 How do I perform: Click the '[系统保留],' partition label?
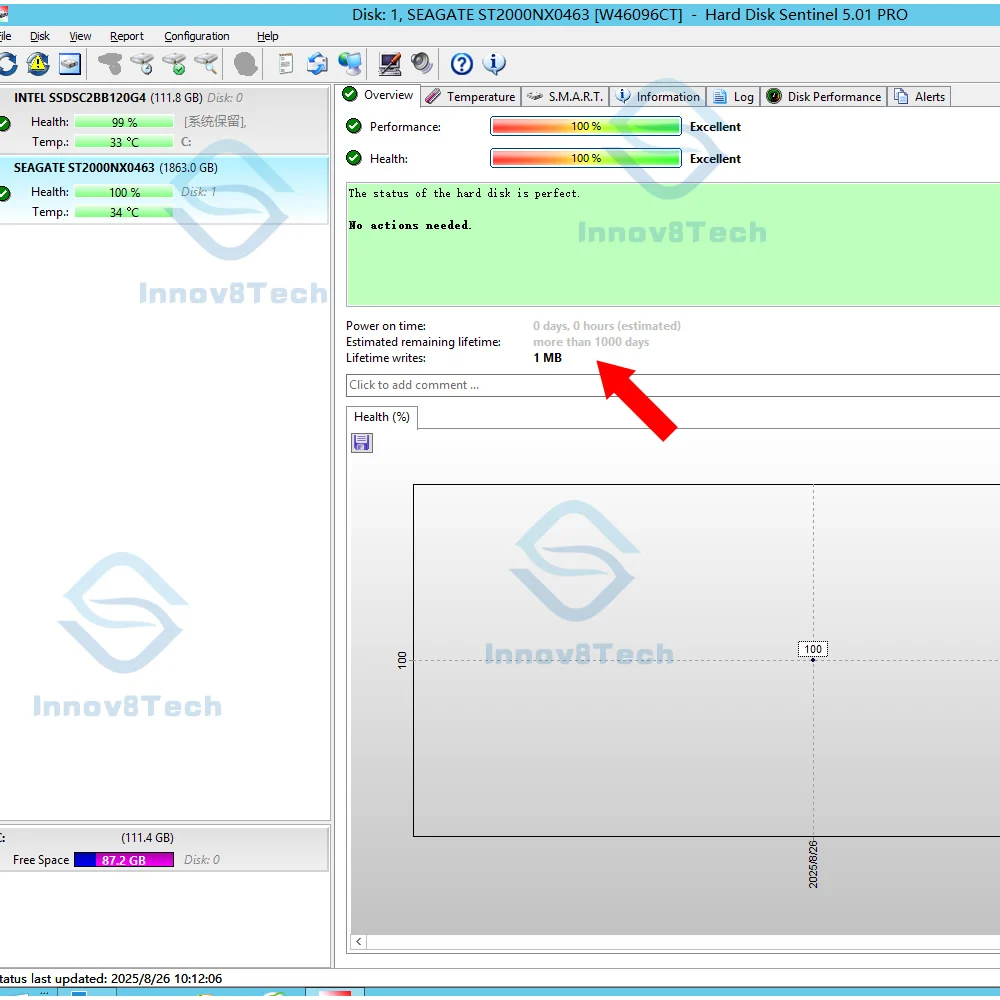(215, 121)
